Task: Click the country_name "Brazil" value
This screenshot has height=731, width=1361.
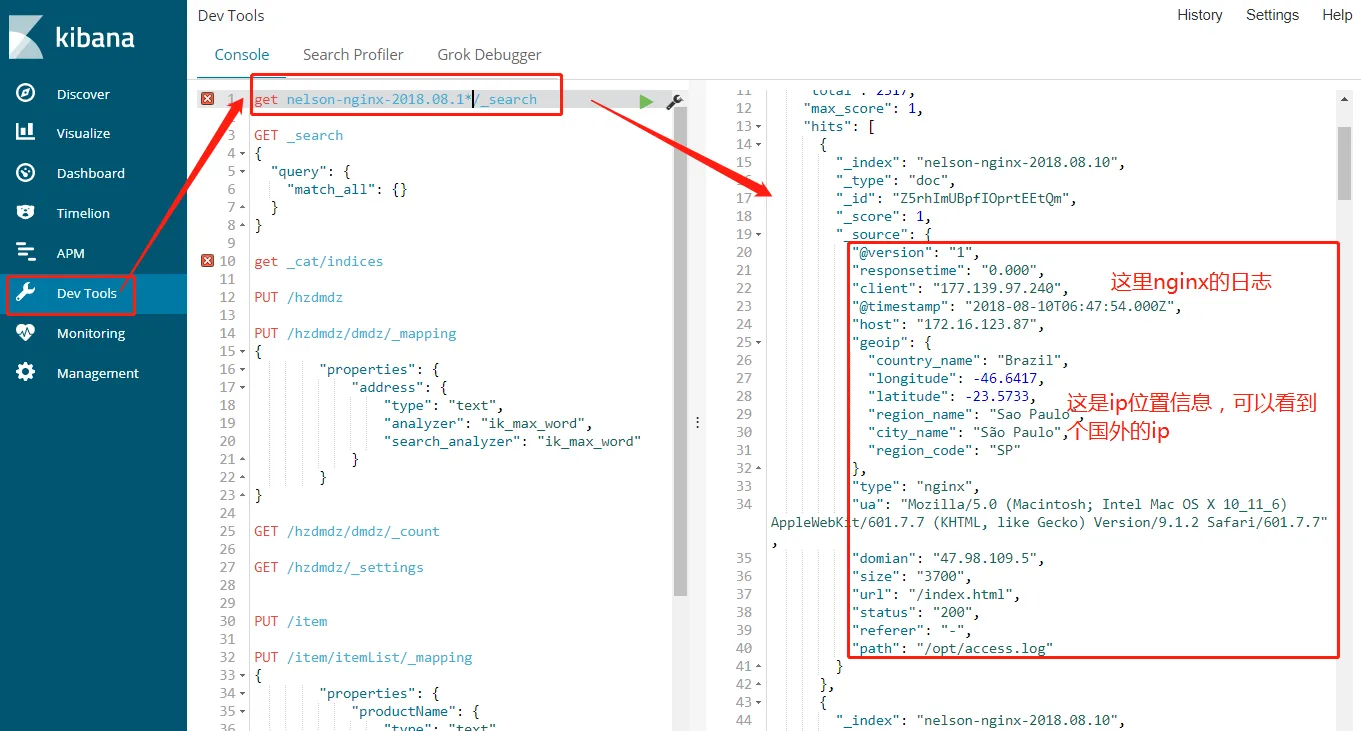Action: click(x=1029, y=360)
